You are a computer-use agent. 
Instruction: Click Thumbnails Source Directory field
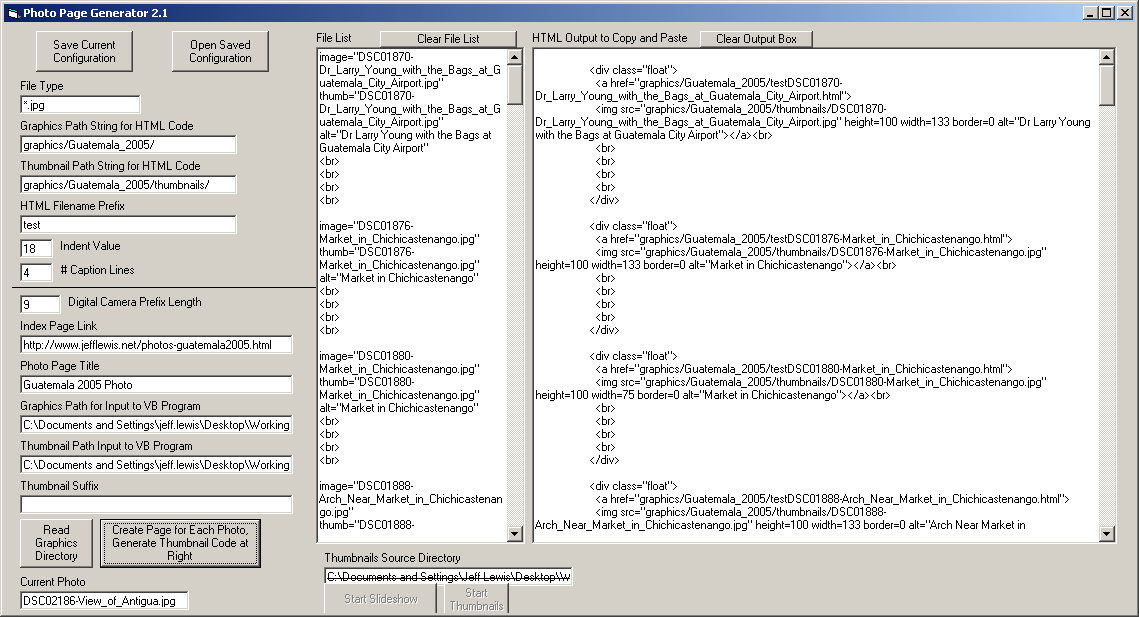click(x=448, y=577)
